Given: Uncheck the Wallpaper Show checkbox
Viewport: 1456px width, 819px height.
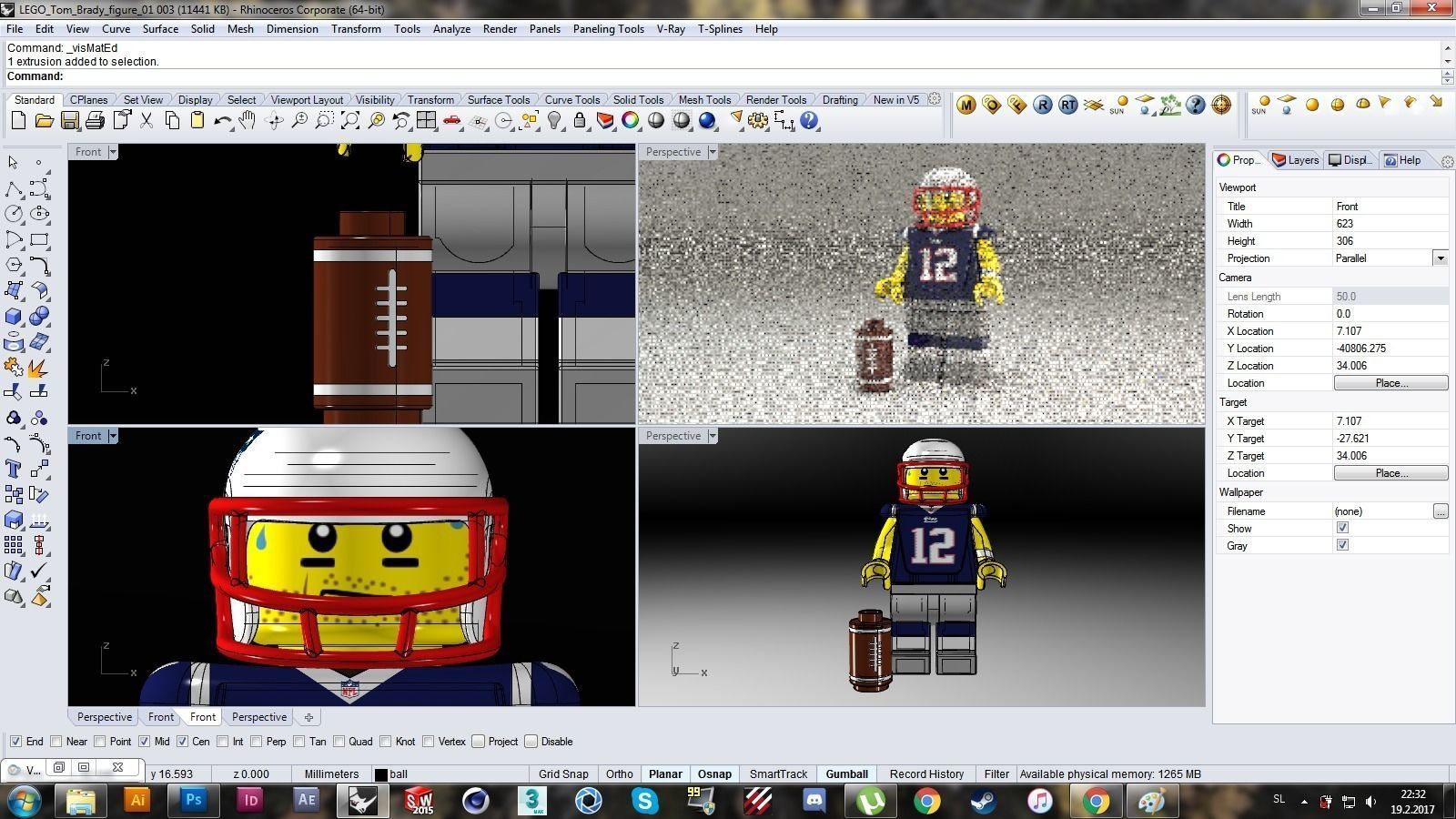Looking at the screenshot, I should click(x=1342, y=528).
